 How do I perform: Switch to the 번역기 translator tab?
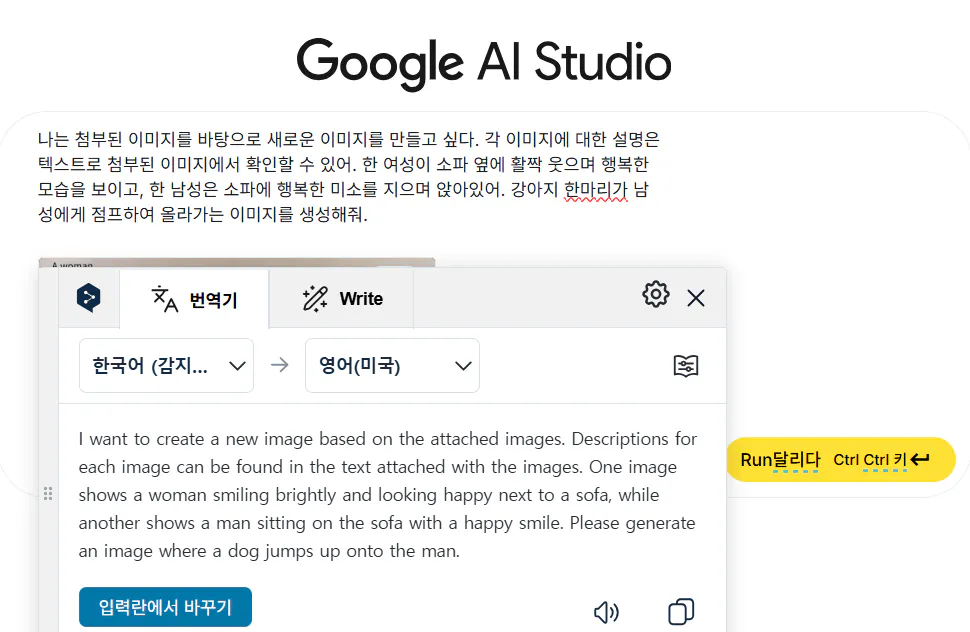click(x=194, y=299)
